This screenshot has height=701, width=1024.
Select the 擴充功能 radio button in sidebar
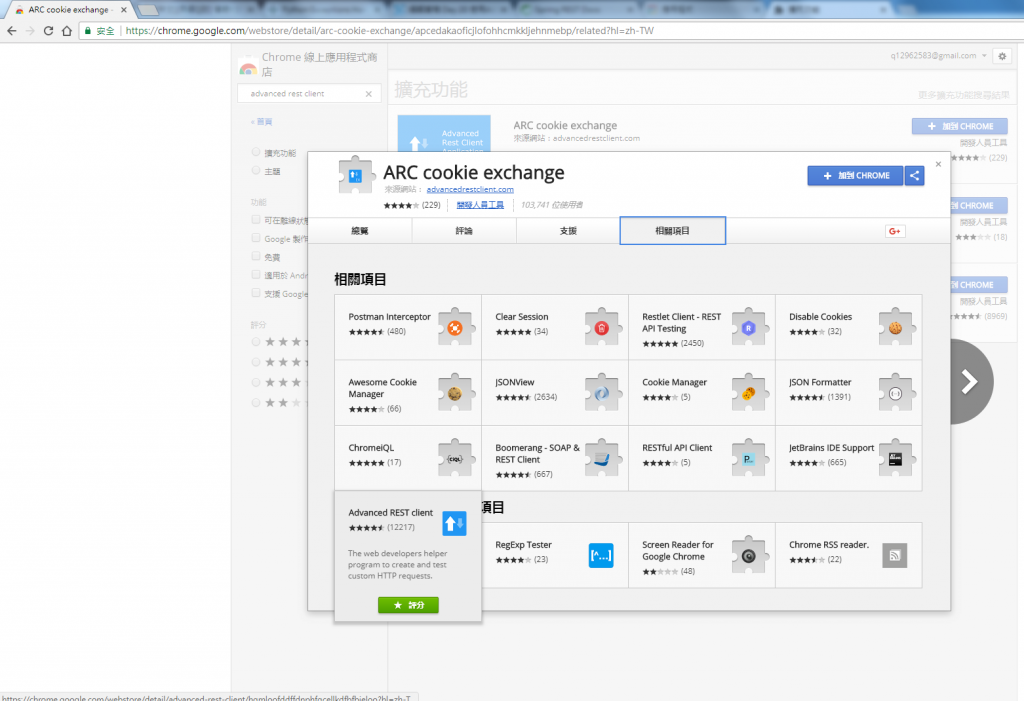(256, 152)
